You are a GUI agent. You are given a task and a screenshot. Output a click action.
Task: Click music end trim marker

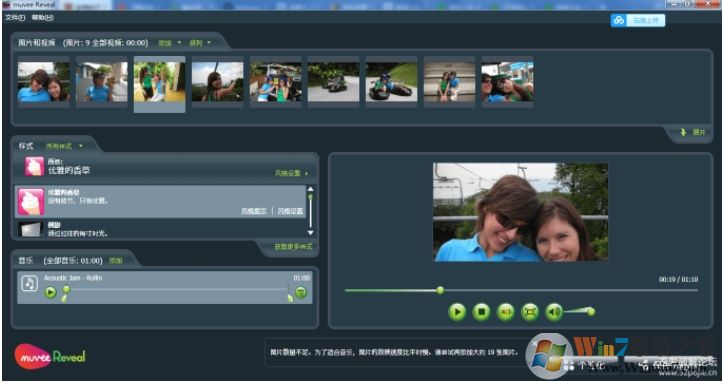(x=290, y=298)
